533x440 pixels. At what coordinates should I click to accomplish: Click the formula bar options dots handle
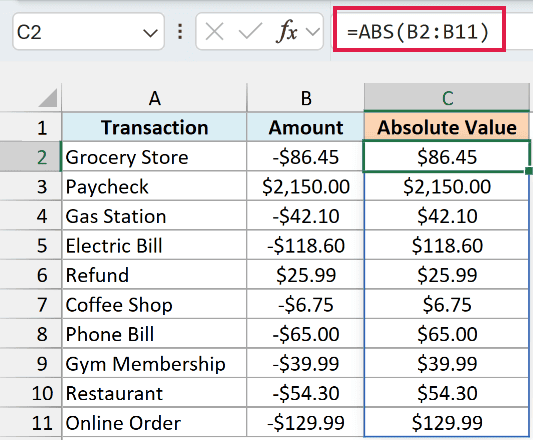[x=180, y=32]
